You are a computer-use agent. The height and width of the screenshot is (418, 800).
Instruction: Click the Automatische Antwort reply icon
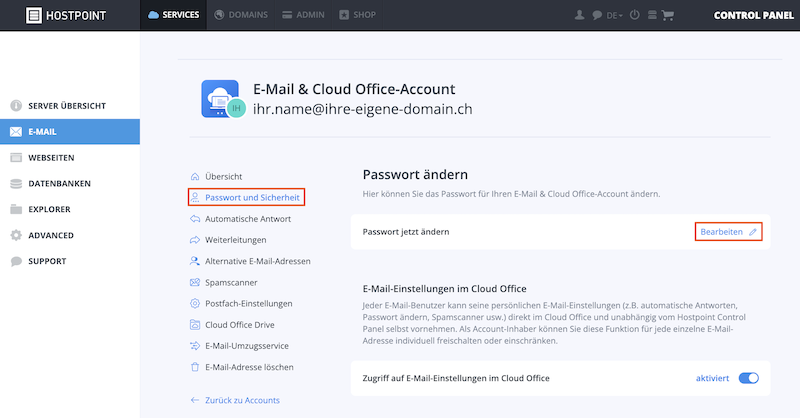[195, 219]
